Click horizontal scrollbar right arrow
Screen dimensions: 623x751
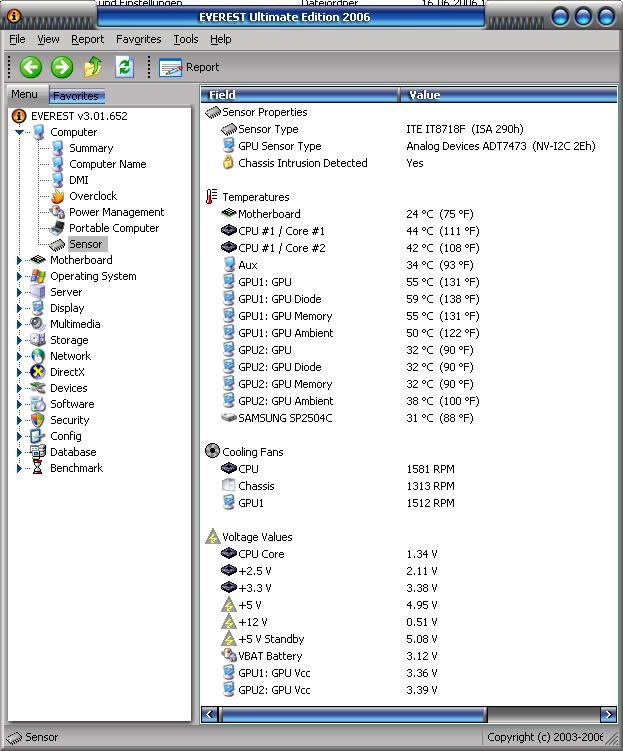tap(608, 715)
